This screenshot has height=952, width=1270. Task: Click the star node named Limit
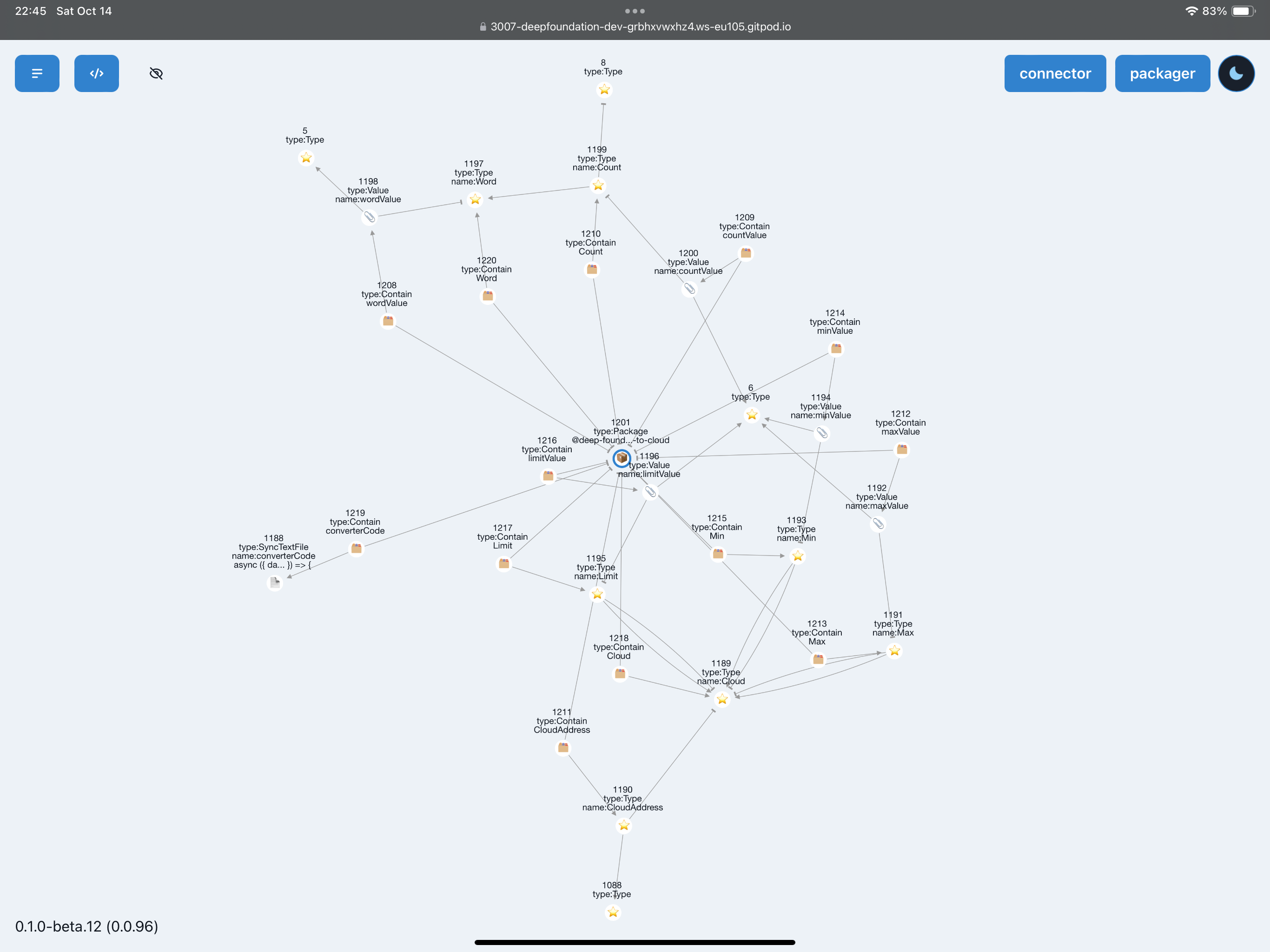coord(597,594)
